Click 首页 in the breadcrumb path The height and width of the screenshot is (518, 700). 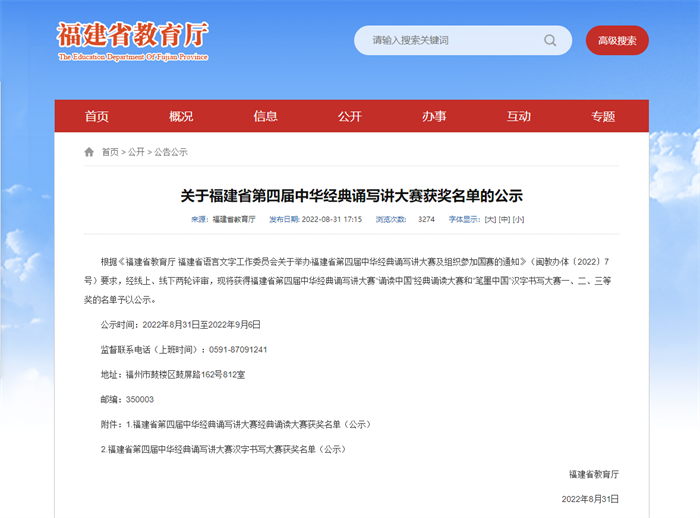coord(109,152)
